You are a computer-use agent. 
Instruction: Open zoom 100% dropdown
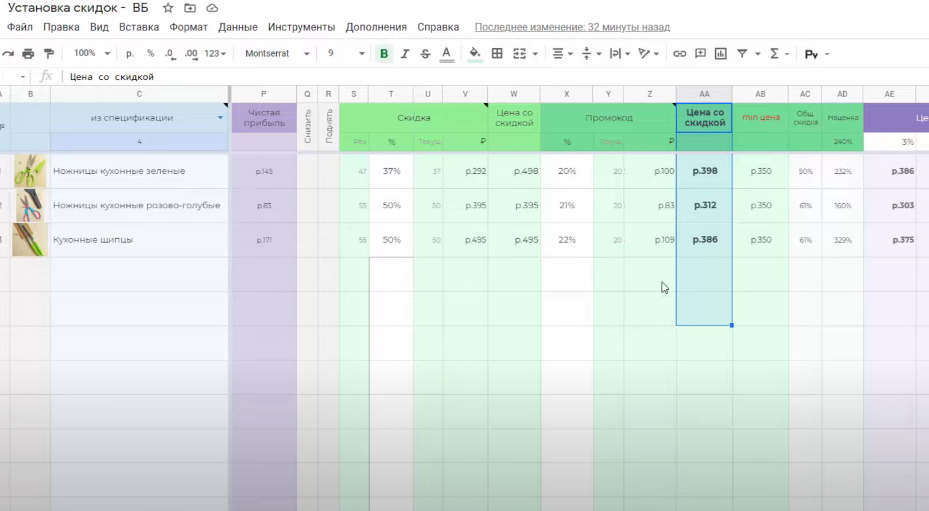[91, 53]
